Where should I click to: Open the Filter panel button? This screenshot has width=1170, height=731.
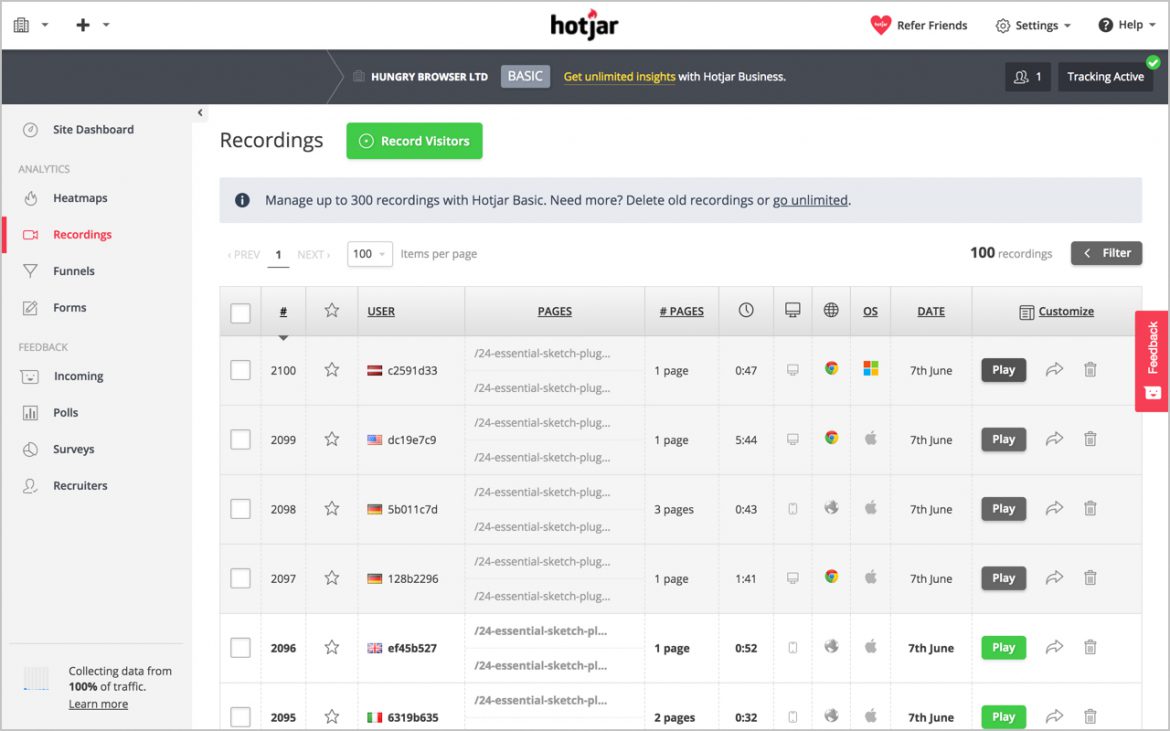pos(1106,253)
